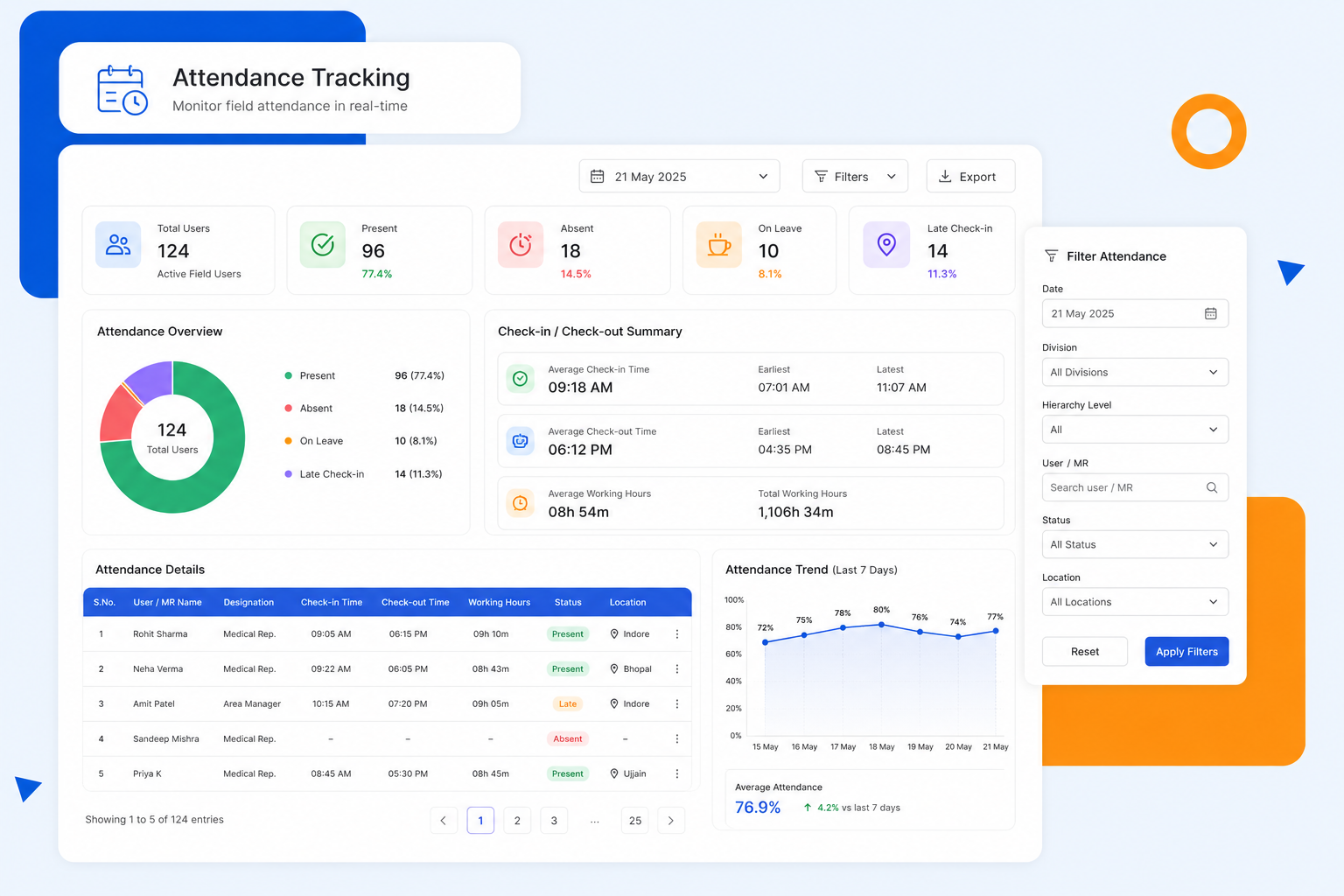
Task: Click the Late Check-in location pin icon
Action: click(x=886, y=245)
